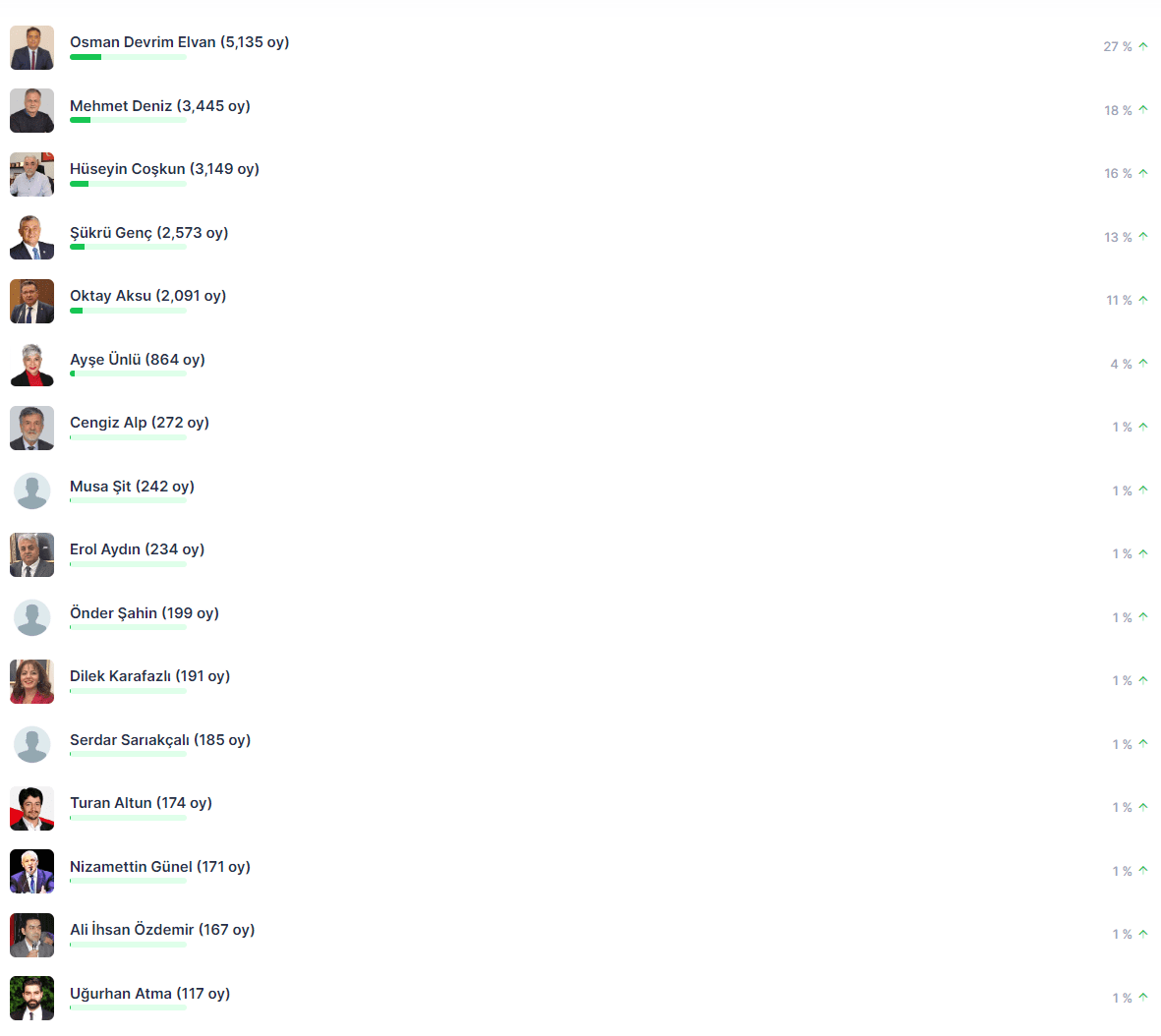Select Nizamettin Günel (171 oy) entry
Image resolution: width=1161 pixels, height=1036 pixels.
(x=160, y=866)
